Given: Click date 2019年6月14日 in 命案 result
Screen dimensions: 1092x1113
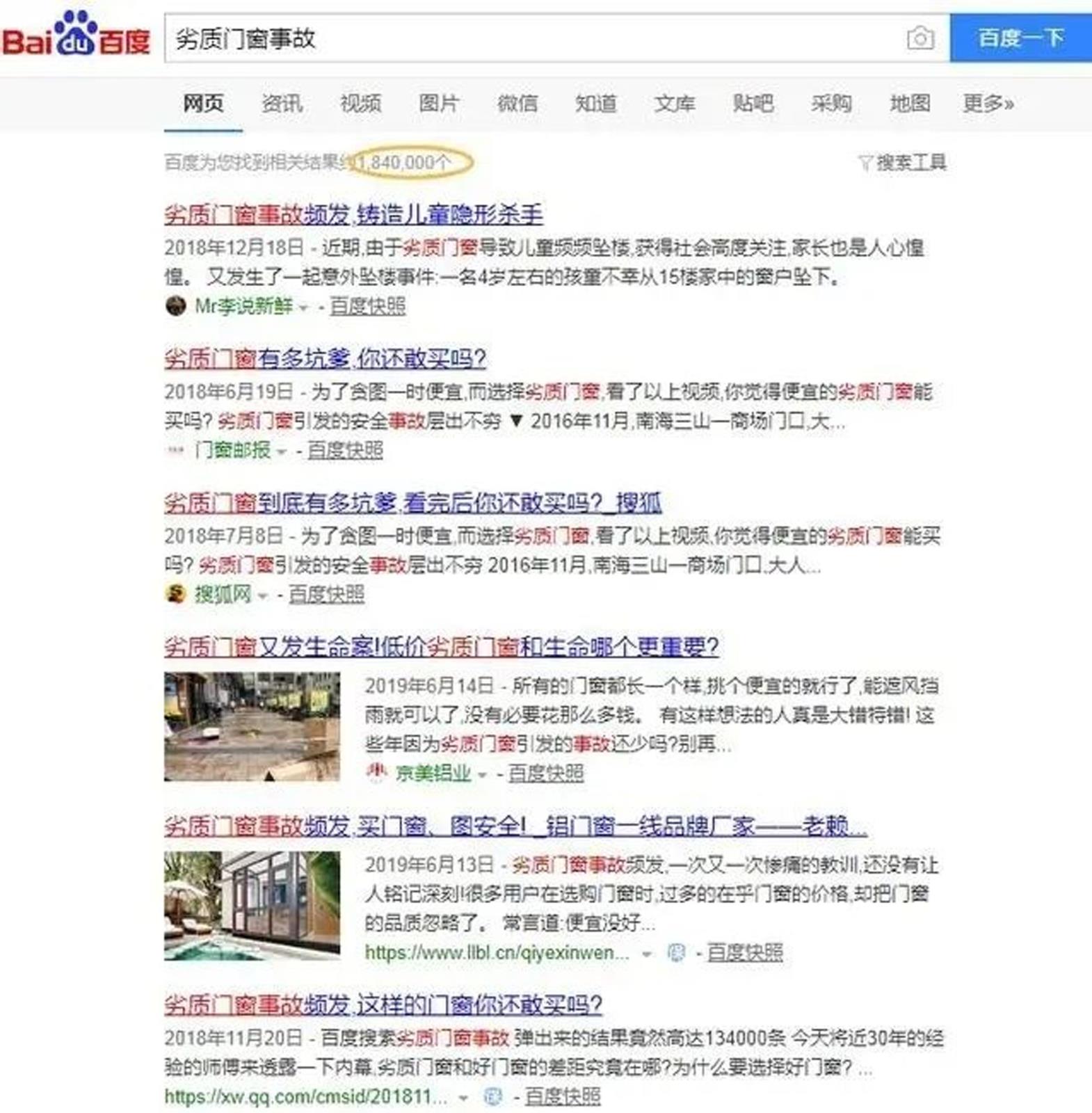Looking at the screenshot, I should pyautogui.click(x=429, y=686).
